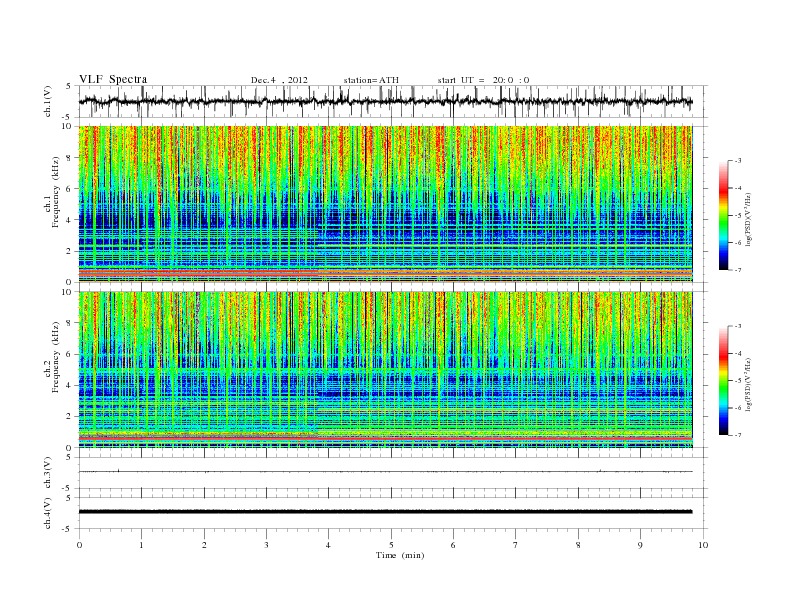The height and width of the screenshot is (612, 792).
Task: Click the ch.3 voltage waveform trace
Action: coord(385,472)
